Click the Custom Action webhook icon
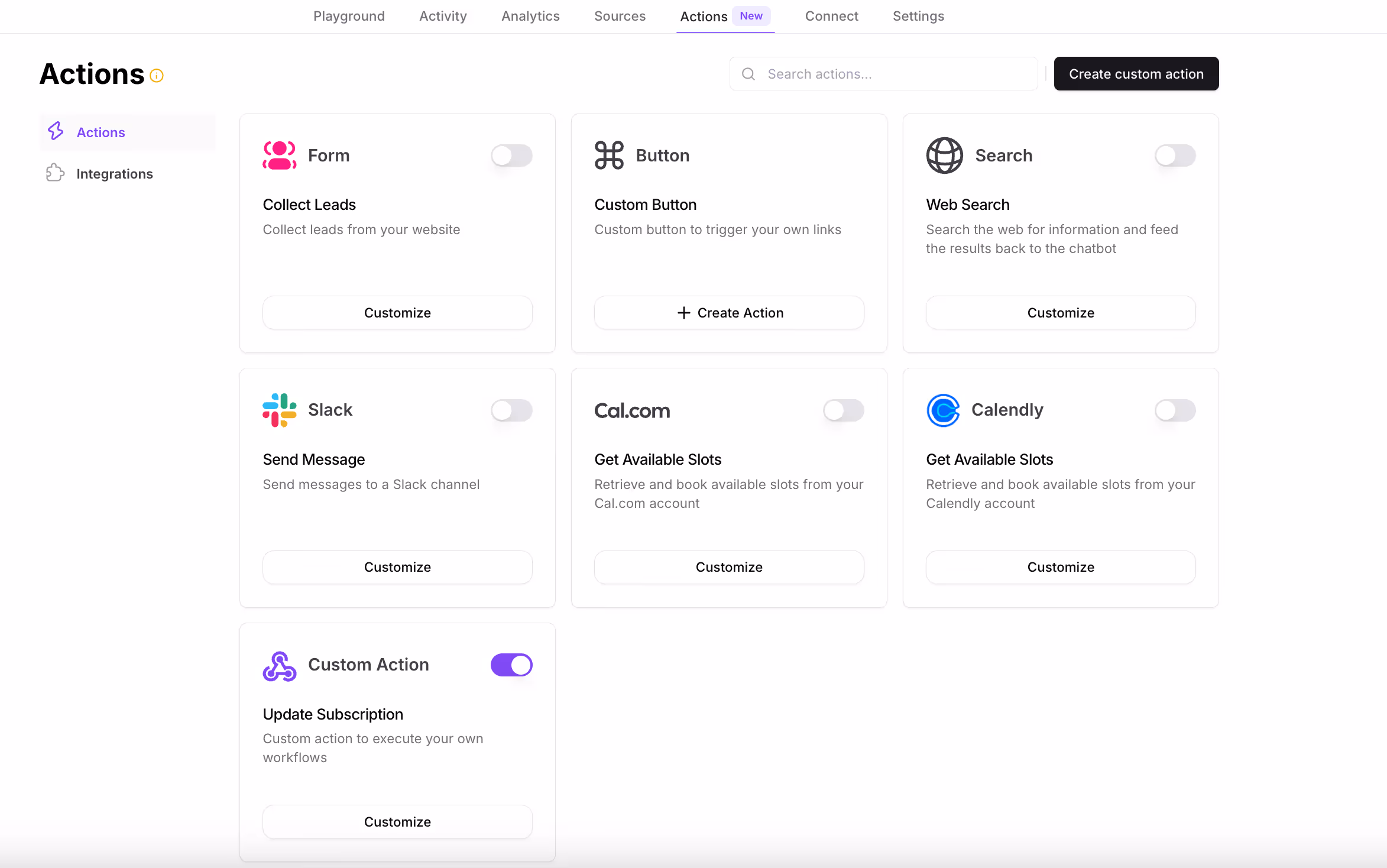 point(280,666)
